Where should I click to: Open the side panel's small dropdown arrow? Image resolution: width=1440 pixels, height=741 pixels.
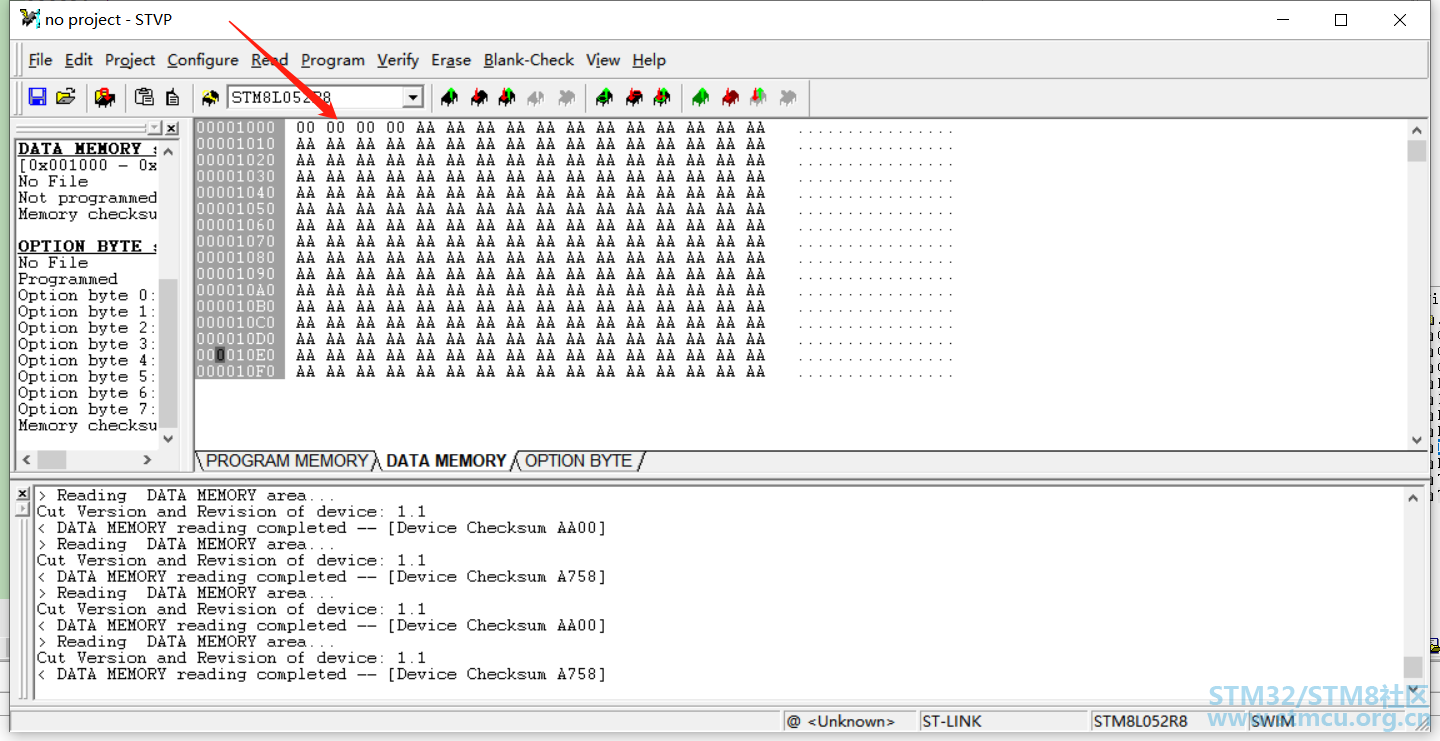(x=155, y=128)
